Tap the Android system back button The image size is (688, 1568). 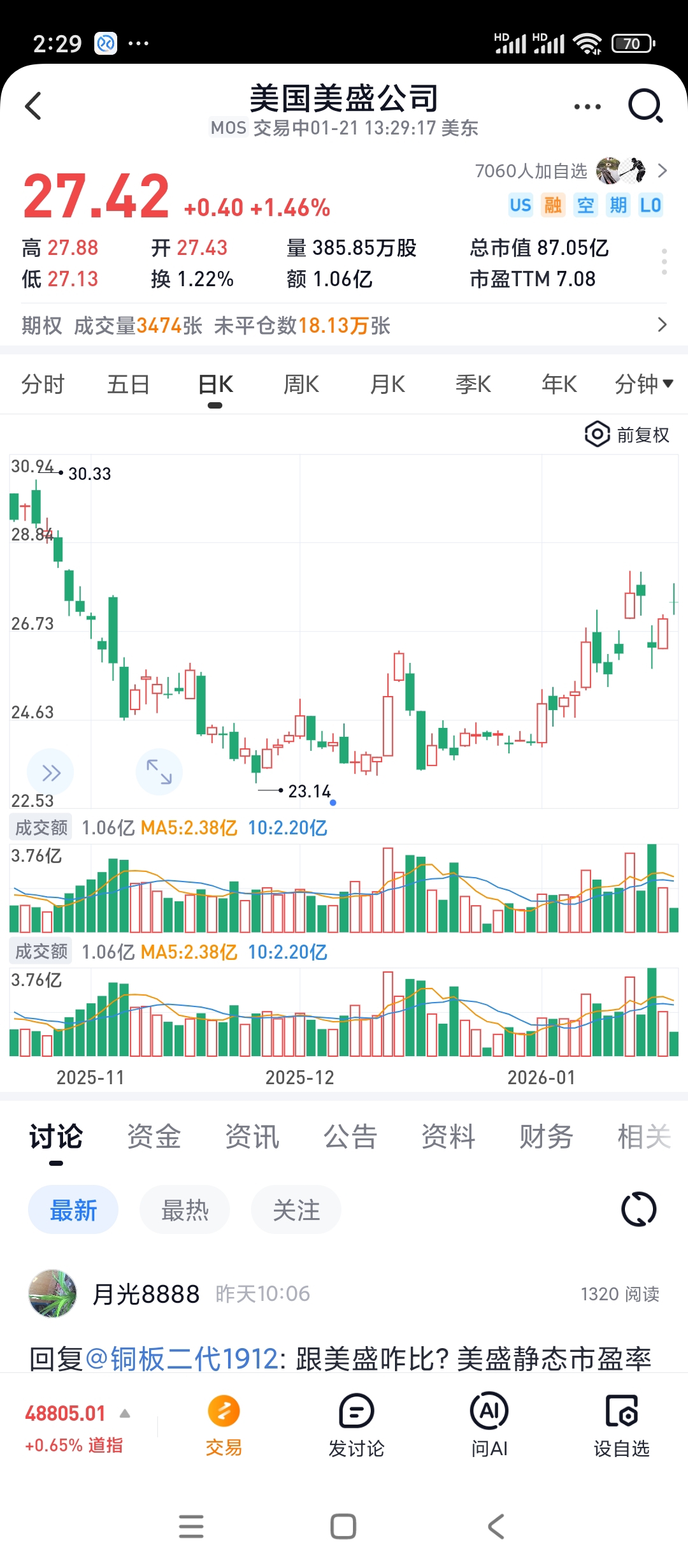coord(496,1527)
